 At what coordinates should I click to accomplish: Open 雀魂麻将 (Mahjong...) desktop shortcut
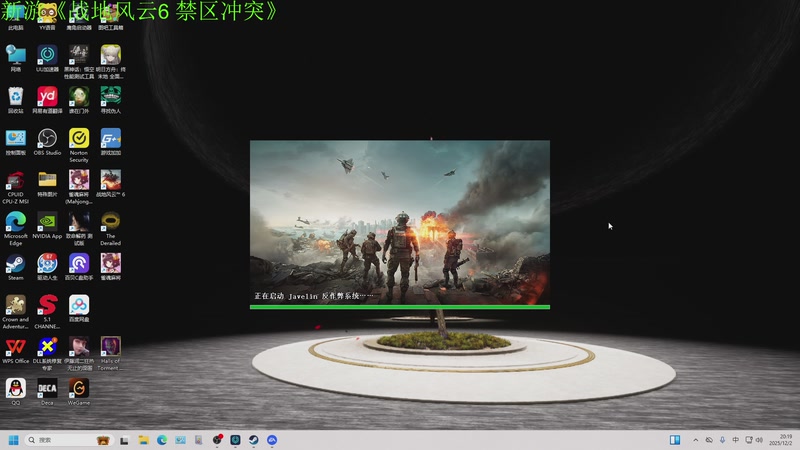pyautogui.click(x=79, y=187)
